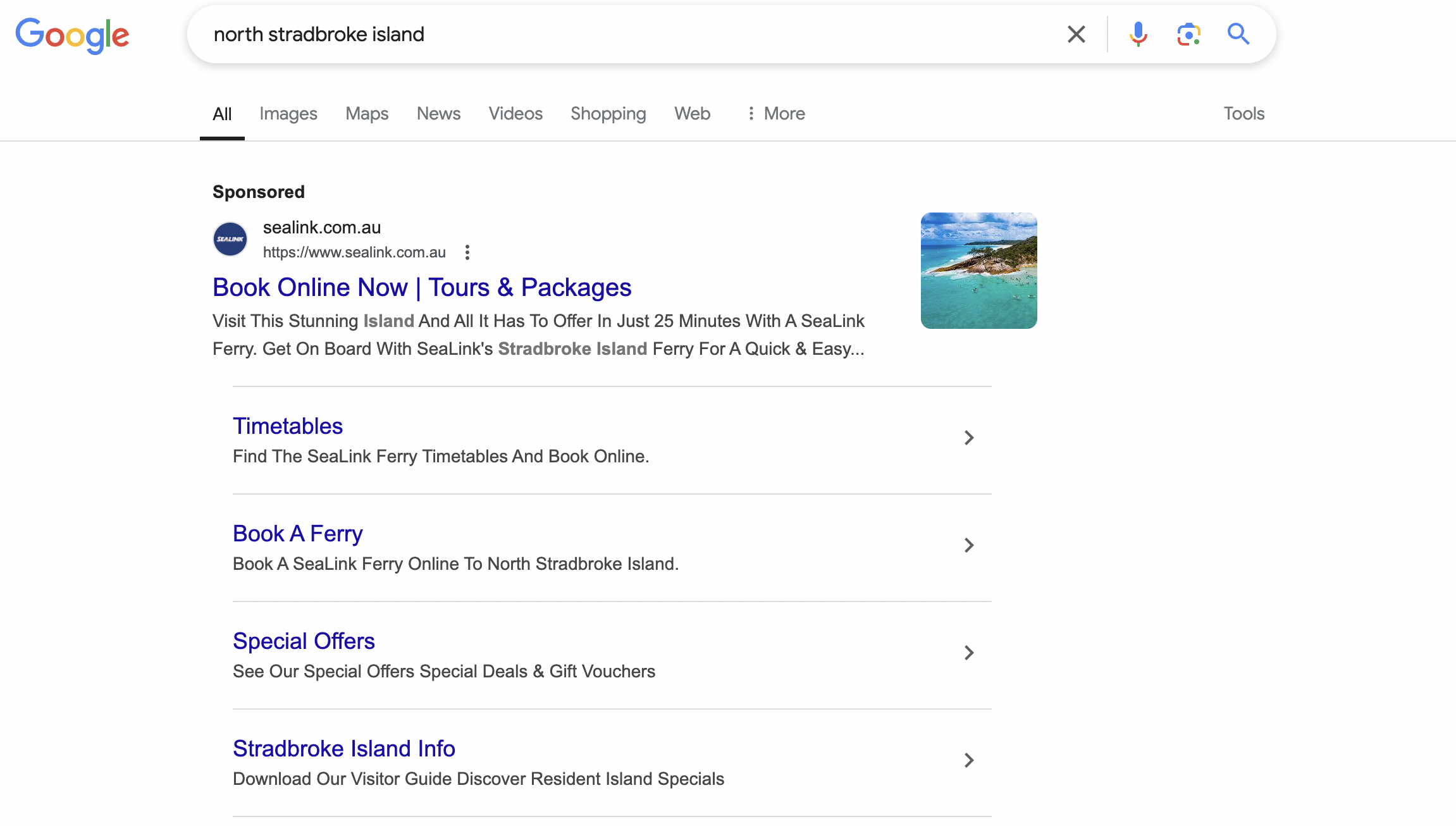Open the Special Offers sitelink
Screen dimensions: 1456x826
point(304,641)
